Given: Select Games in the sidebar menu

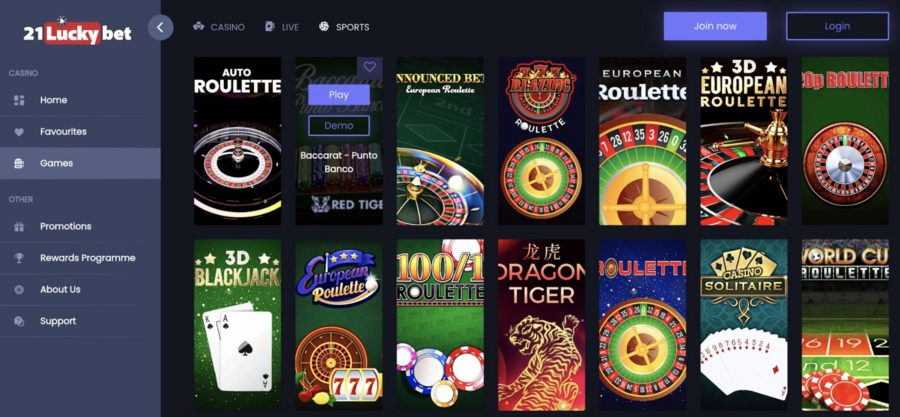Looking at the screenshot, I should click(80, 163).
